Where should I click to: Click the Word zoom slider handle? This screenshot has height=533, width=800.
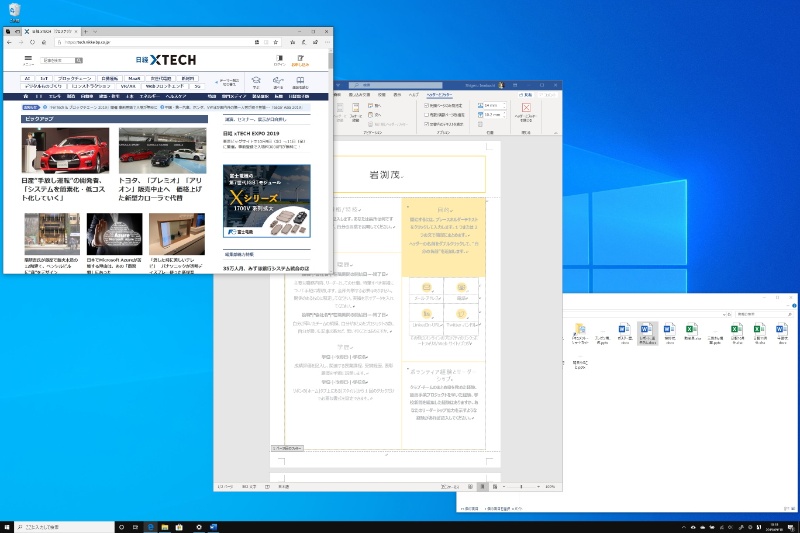(x=521, y=487)
